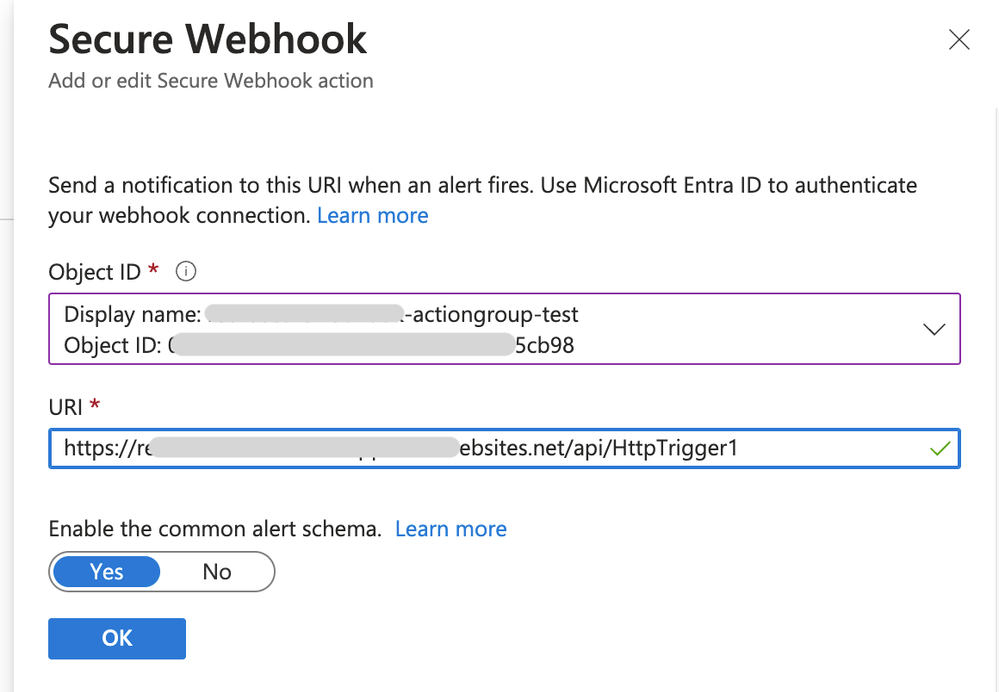The width and height of the screenshot is (999, 692).
Task: Click the red asterisk next to Object ID
Action: point(153,268)
